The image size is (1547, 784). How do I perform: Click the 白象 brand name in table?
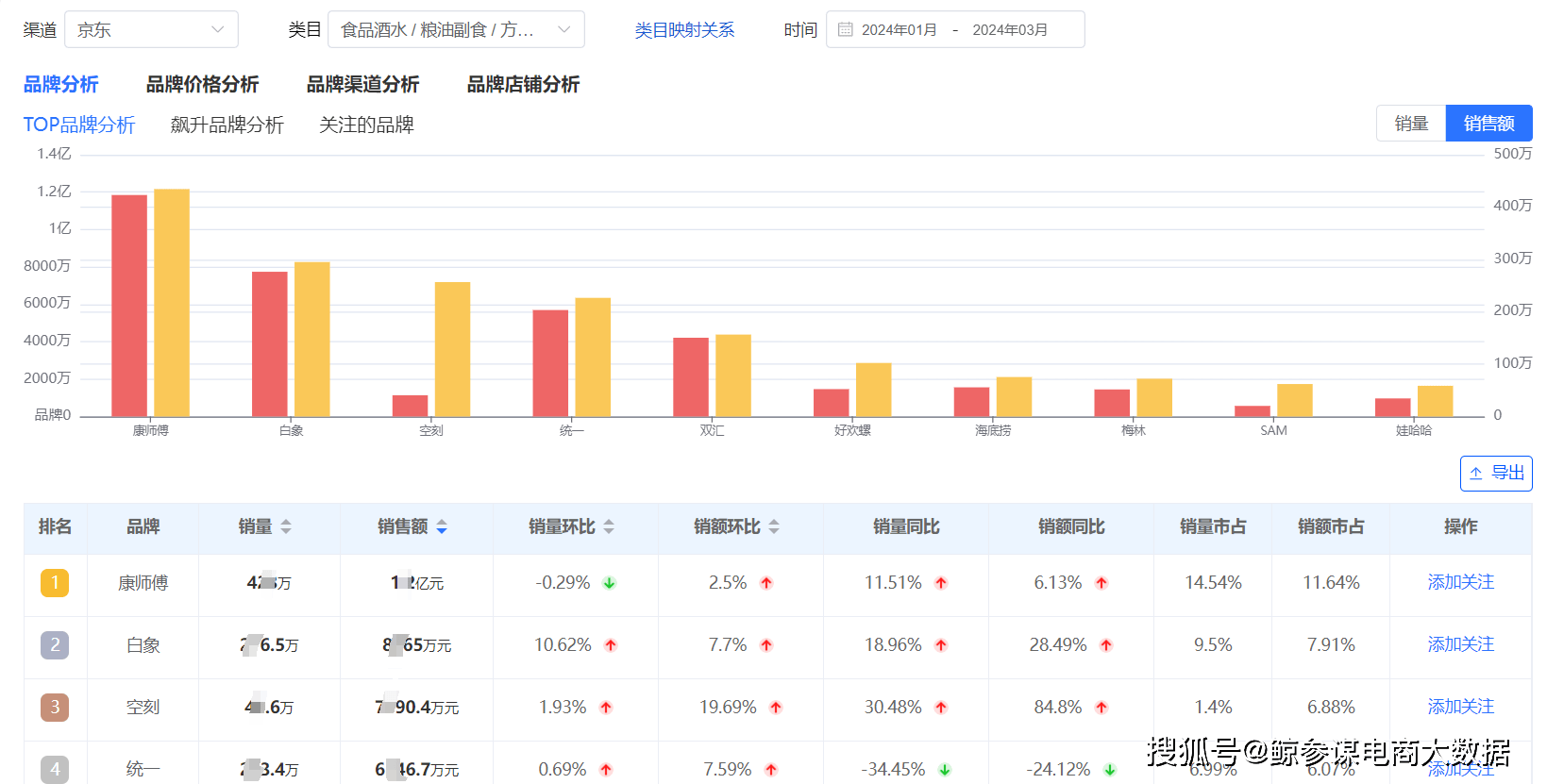click(143, 645)
